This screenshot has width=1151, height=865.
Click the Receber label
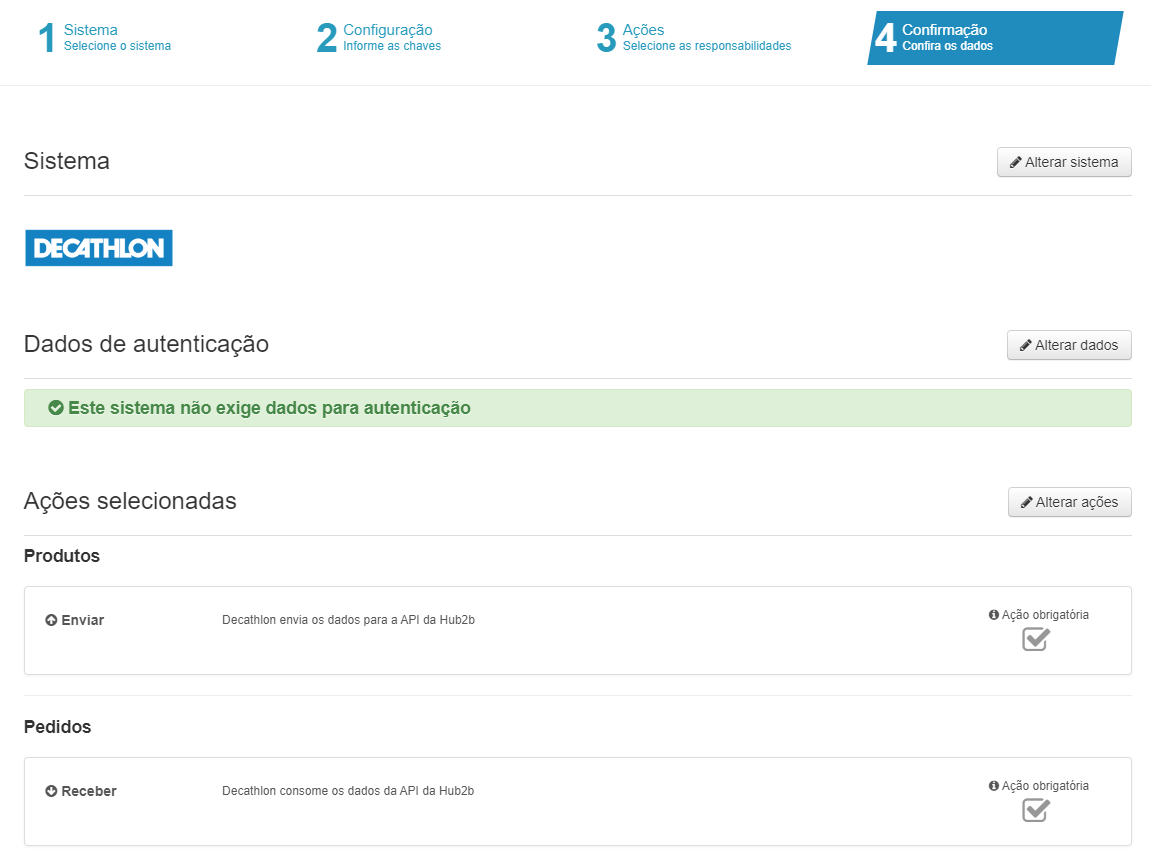[89, 791]
